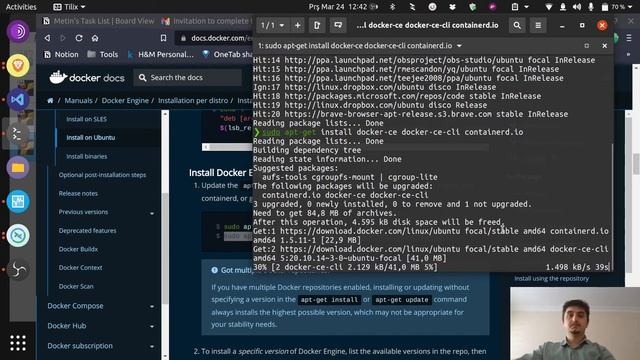Split terminal downward in Tilix header

tap(338, 25)
